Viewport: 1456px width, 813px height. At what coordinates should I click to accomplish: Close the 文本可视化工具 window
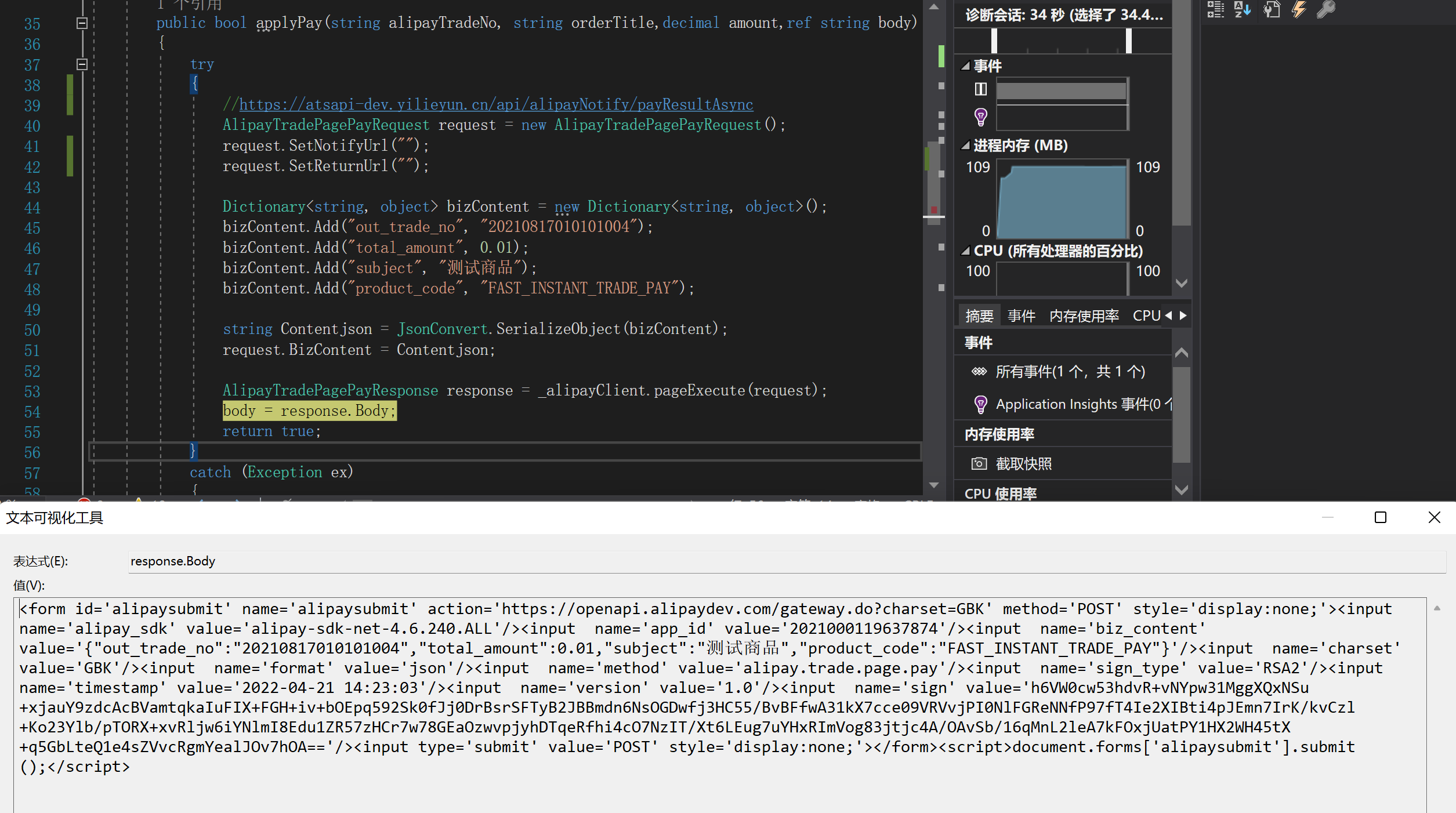coord(1434,517)
